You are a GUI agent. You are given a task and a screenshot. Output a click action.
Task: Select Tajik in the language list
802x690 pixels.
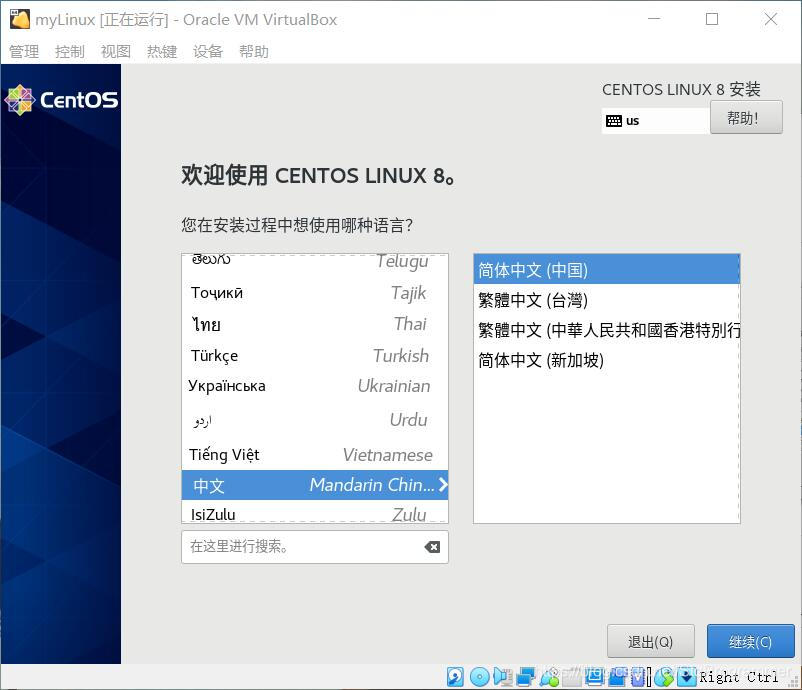(315, 293)
